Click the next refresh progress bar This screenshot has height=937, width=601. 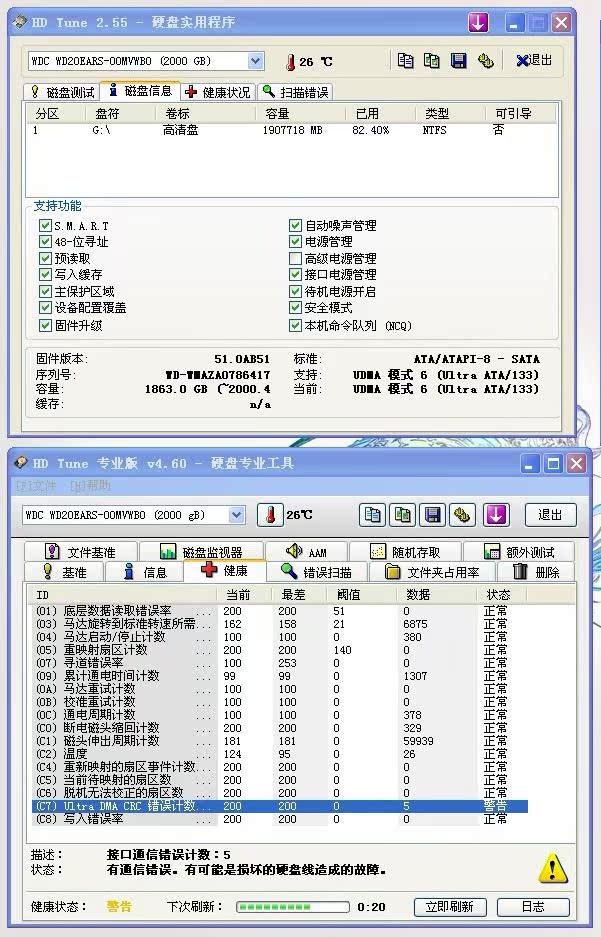pyautogui.click(x=293, y=907)
